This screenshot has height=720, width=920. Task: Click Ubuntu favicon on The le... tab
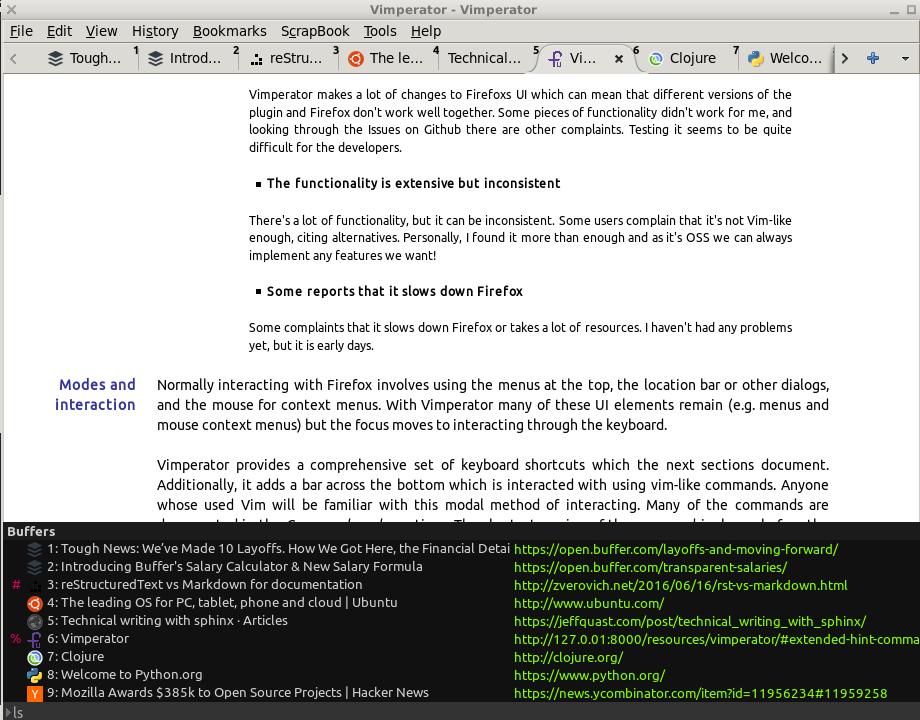coord(356,59)
